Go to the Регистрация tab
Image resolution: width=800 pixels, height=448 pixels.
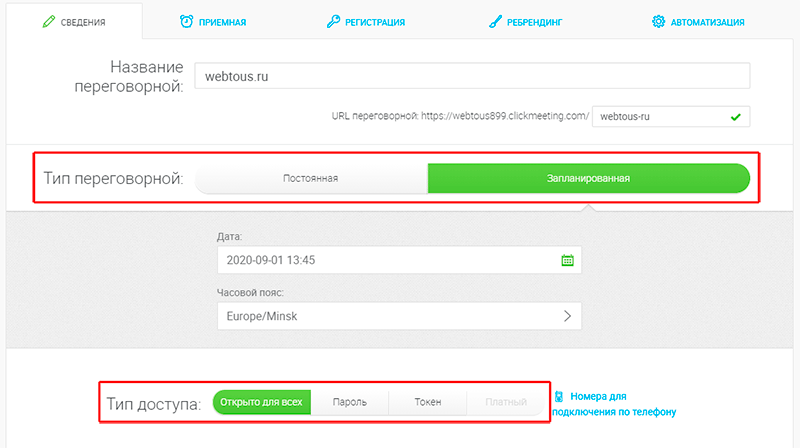[366, 22]
